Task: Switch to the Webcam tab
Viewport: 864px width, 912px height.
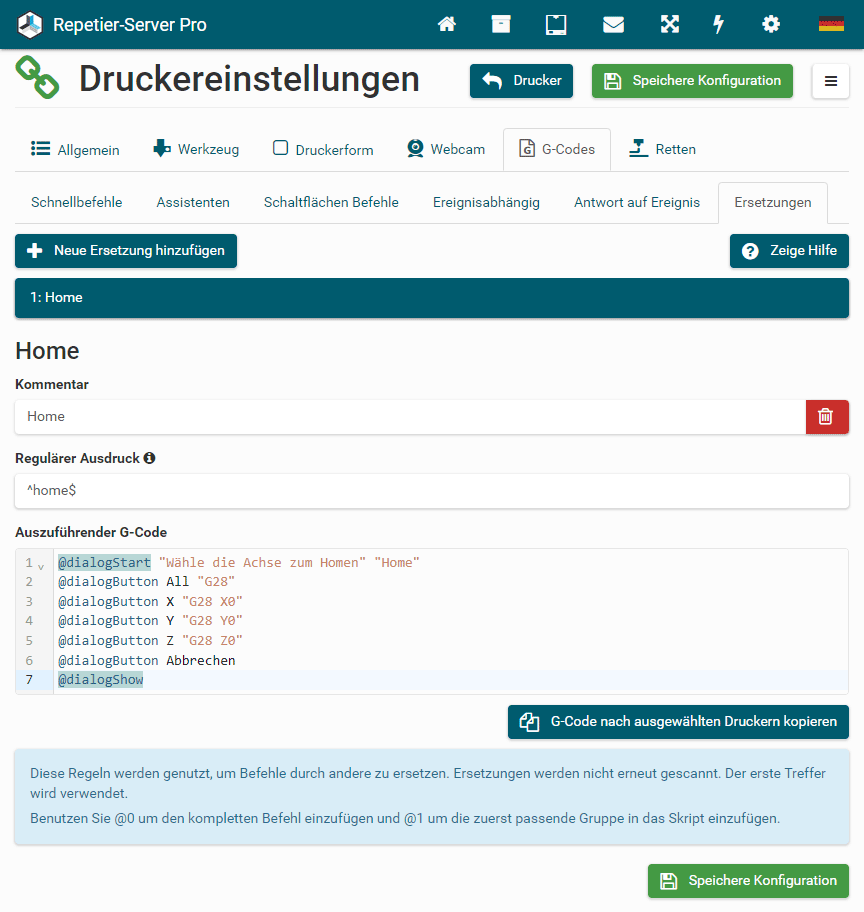Action: click(x=446, y=149)
